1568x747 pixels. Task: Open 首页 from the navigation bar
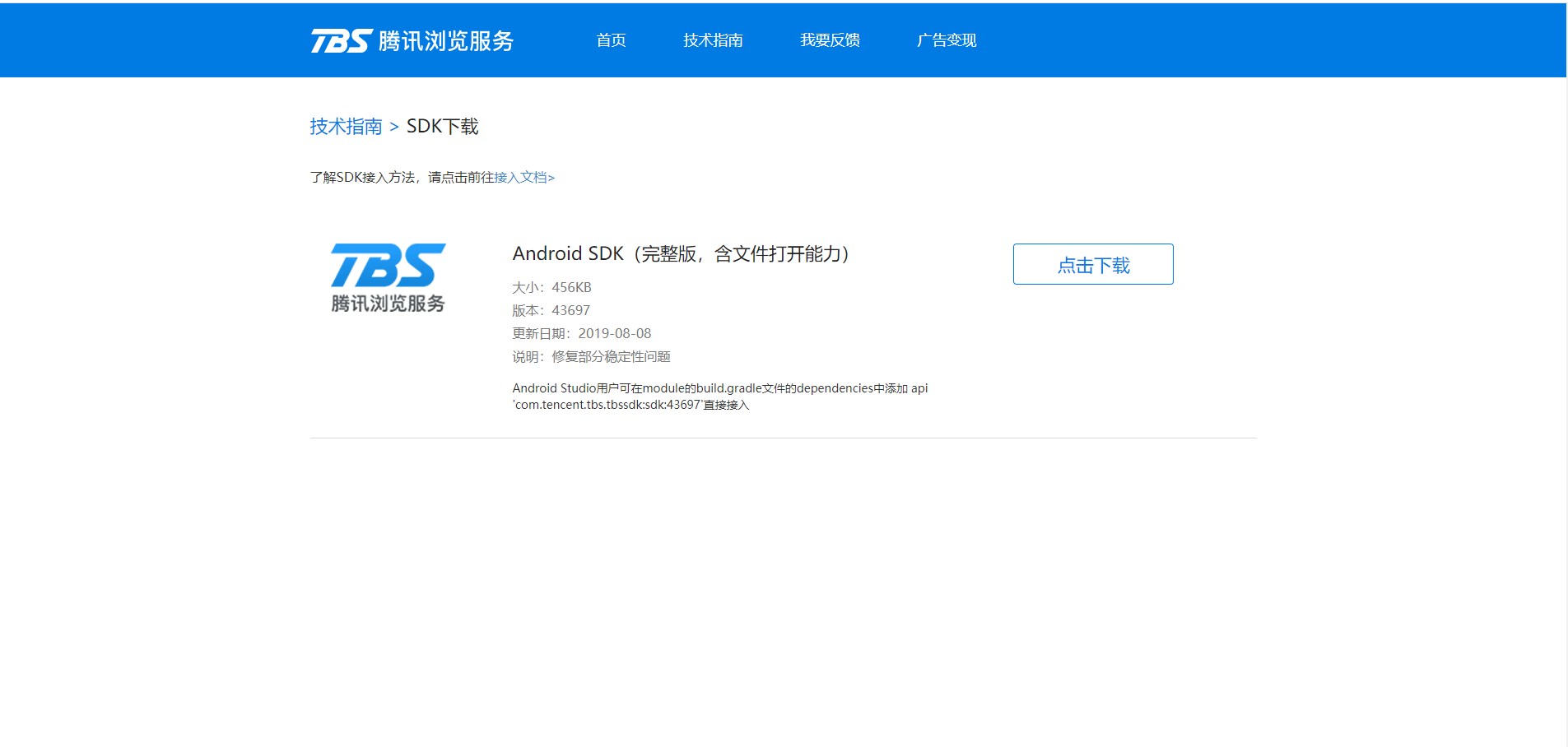(611, 40)
